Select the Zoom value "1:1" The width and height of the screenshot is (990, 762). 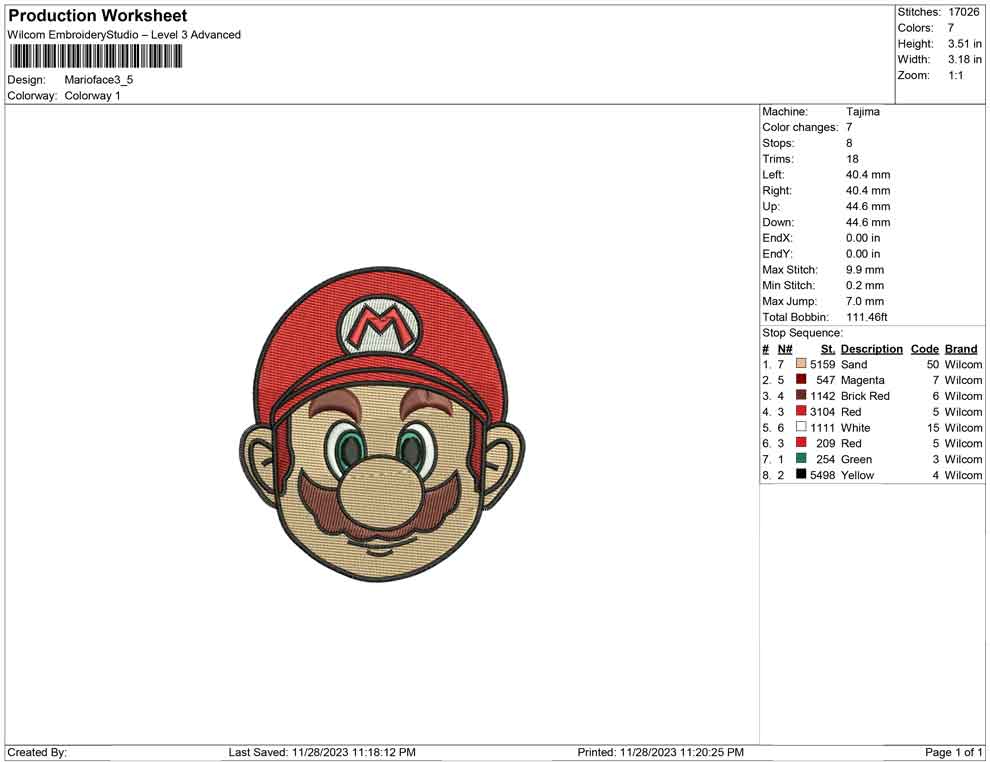(x=955, y=75)
